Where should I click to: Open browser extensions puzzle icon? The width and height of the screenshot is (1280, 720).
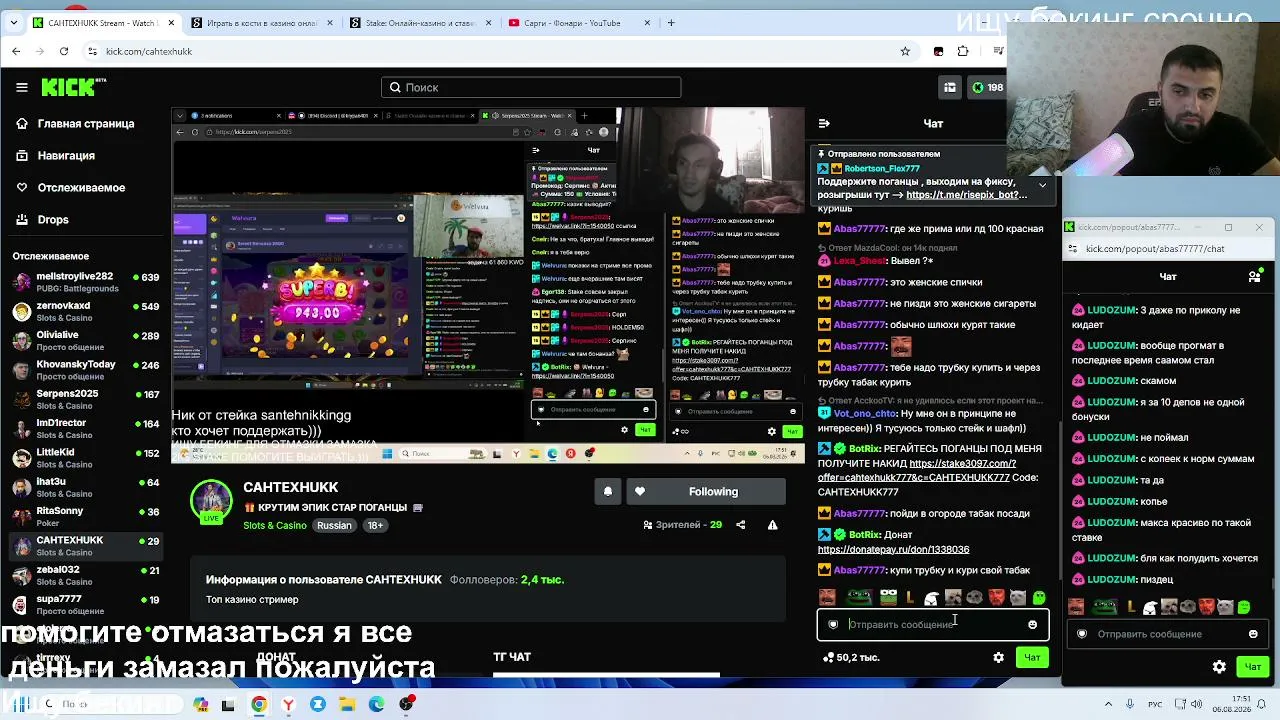pos(963,51)
